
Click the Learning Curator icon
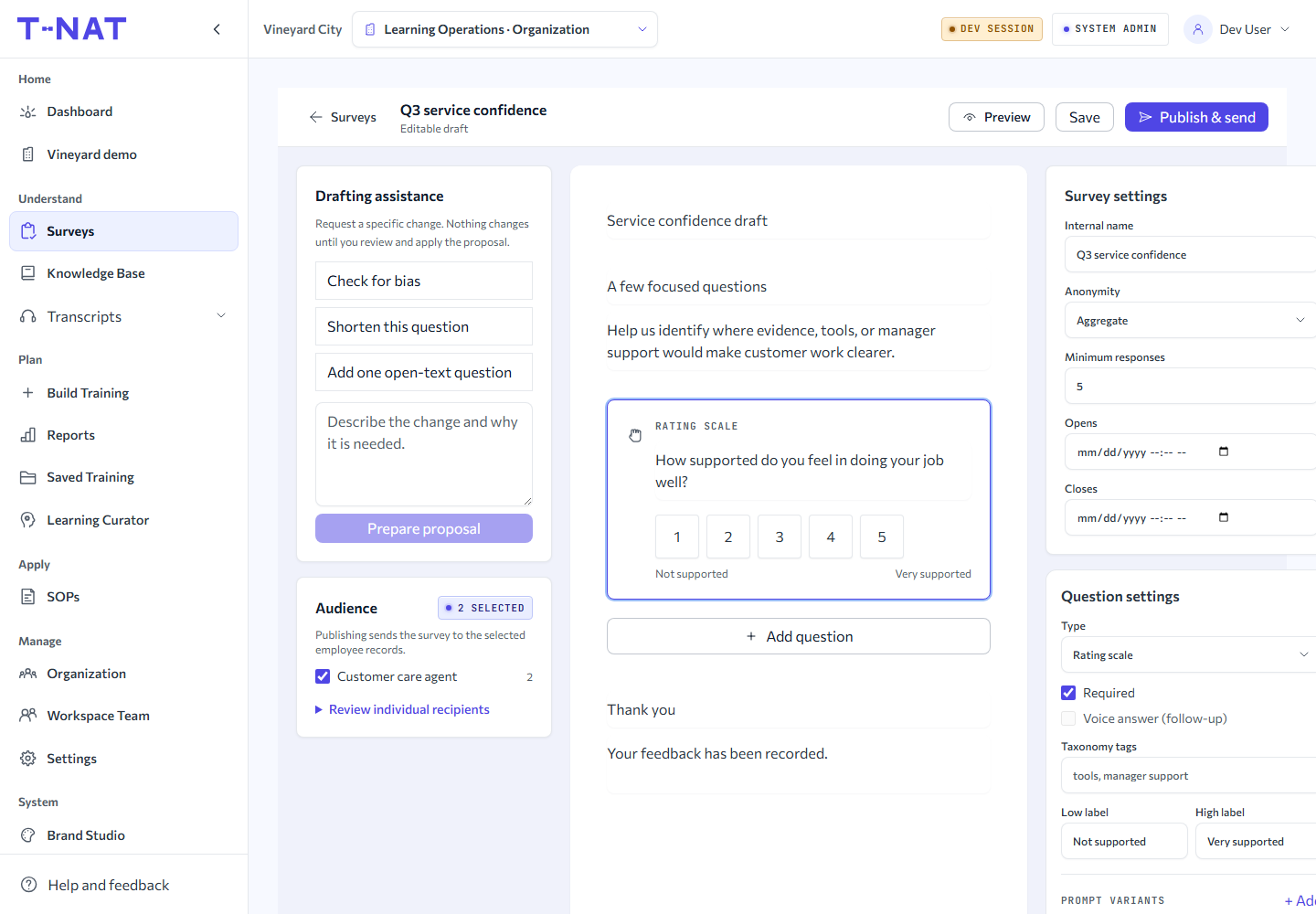tap(28, 520)
